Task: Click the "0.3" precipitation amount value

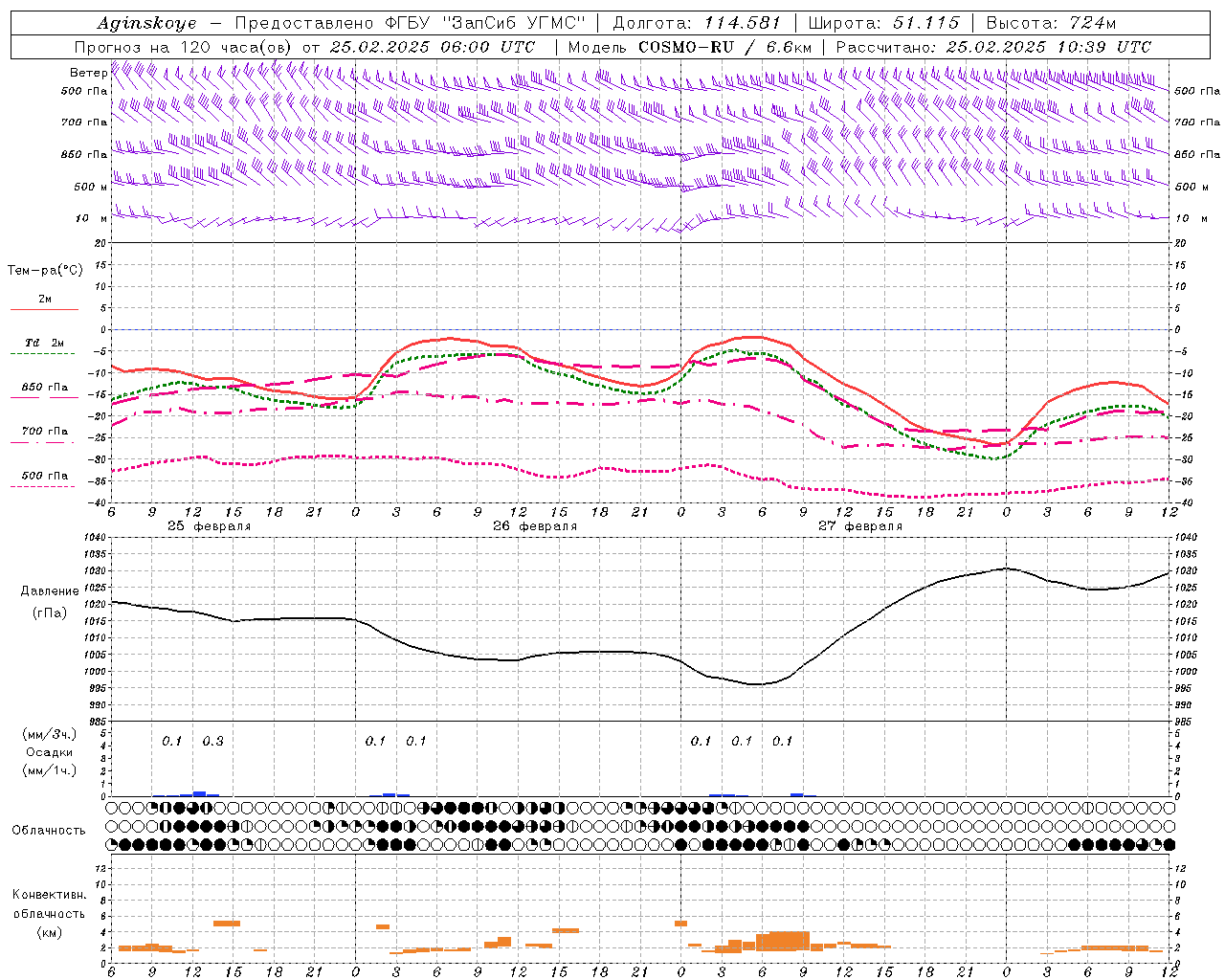Action: pos(212,741)
